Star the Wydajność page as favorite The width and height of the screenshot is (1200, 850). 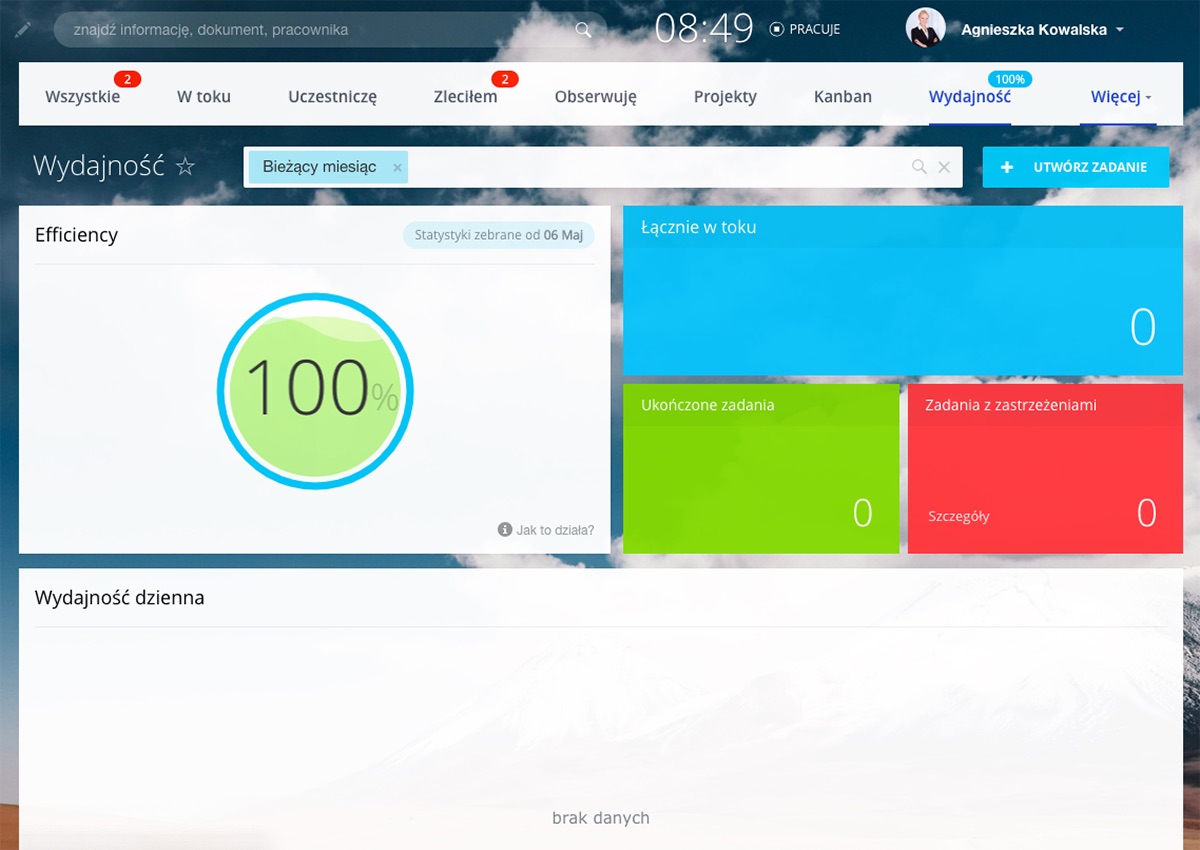coord(185,167)
